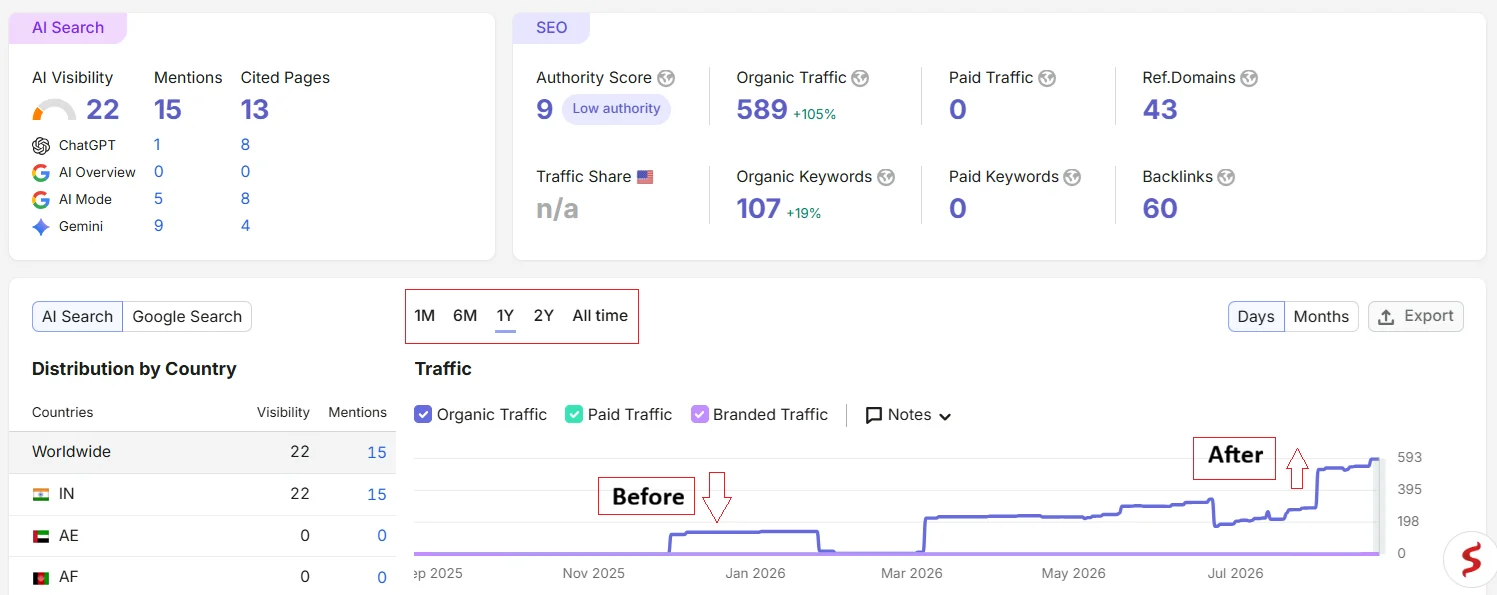Expand the Notes dropdown chevron
The image size is (1497, 595).
click(945, 416)
